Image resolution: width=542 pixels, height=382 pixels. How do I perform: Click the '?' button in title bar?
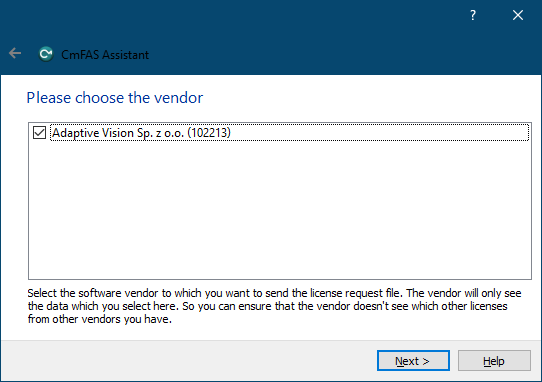click(473, 15)
